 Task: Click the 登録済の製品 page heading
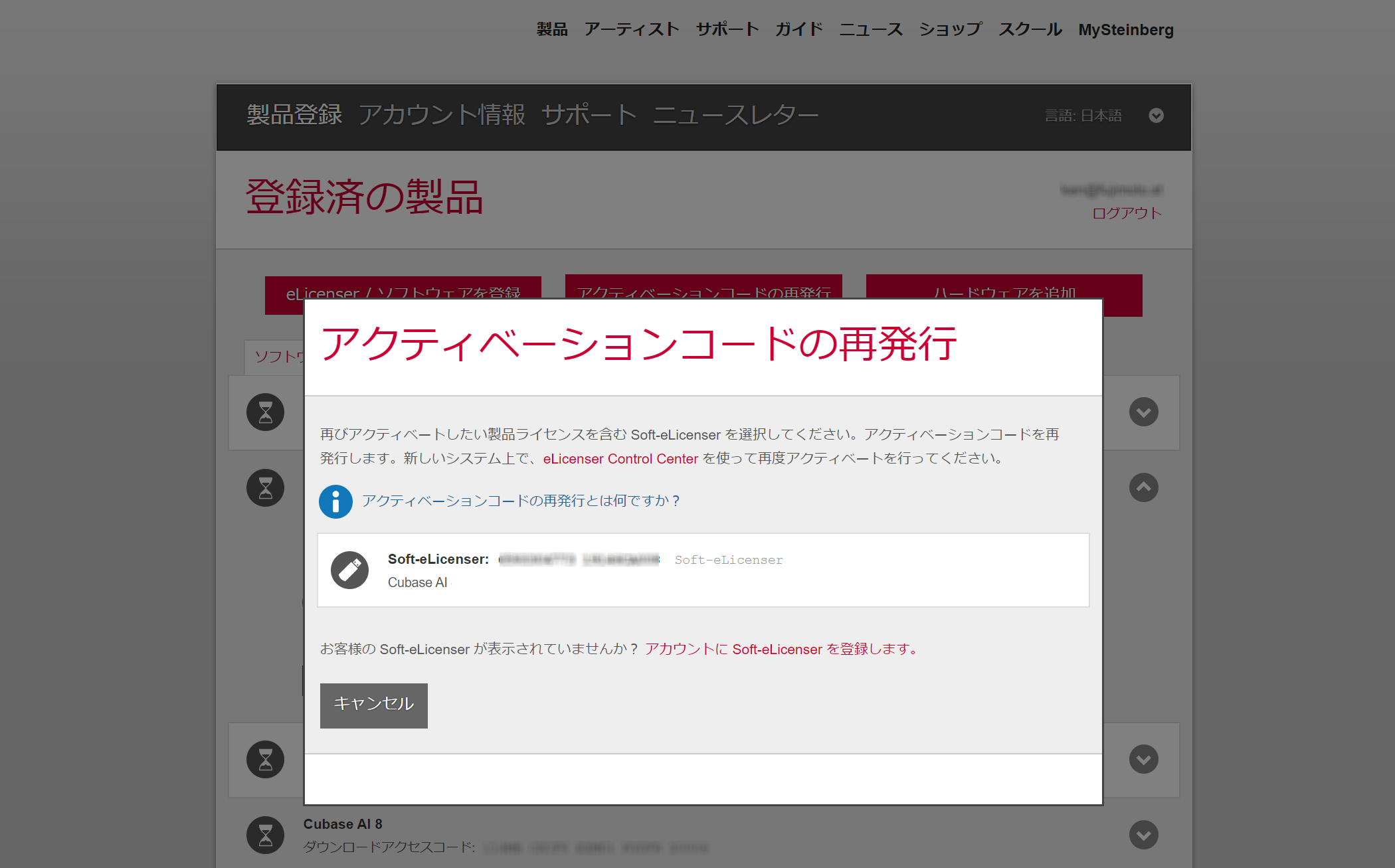(365, 197)
